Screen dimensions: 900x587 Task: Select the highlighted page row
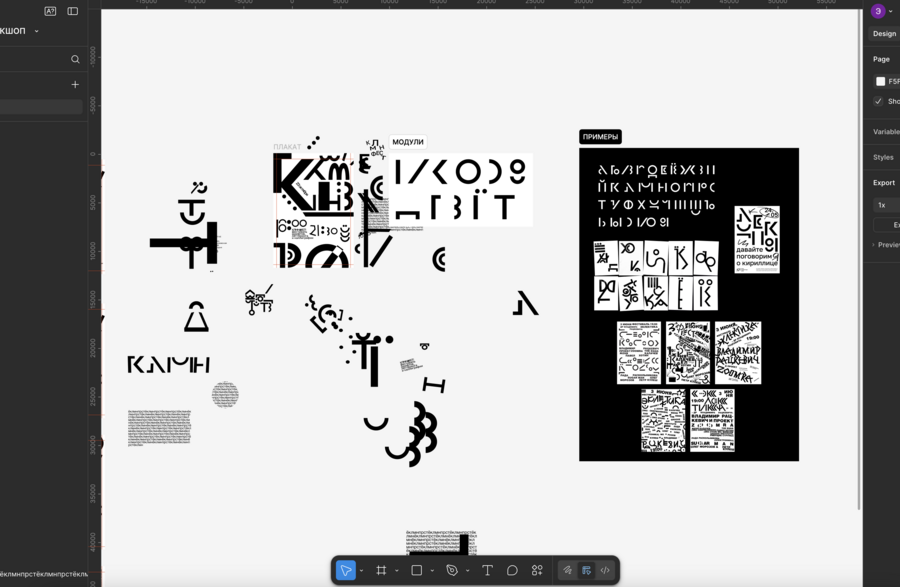tap(41, 107)
